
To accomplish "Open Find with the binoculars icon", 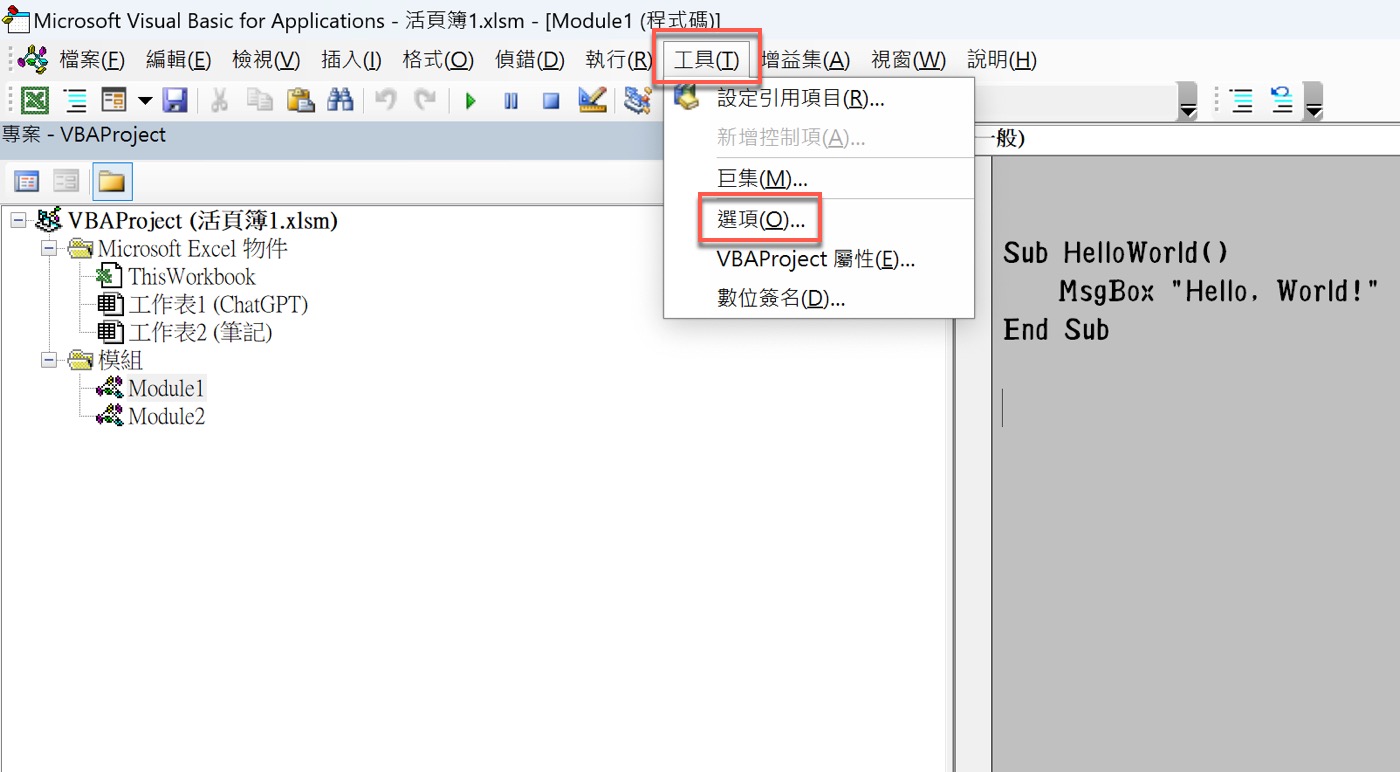I will click(x=341, y=100).
